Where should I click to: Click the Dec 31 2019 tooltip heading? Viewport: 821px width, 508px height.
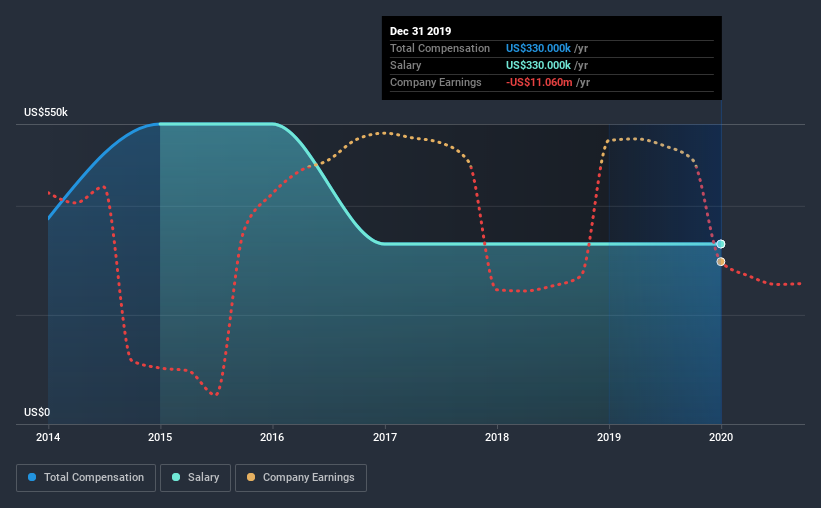point(420,31)
